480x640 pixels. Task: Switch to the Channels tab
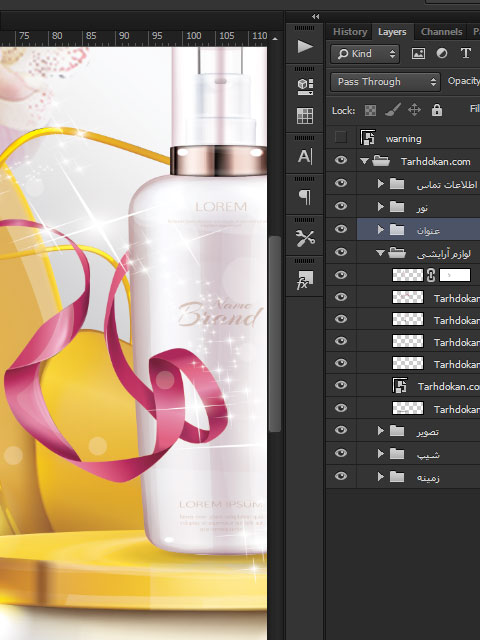pyautogui.click(x=441, y=32)
